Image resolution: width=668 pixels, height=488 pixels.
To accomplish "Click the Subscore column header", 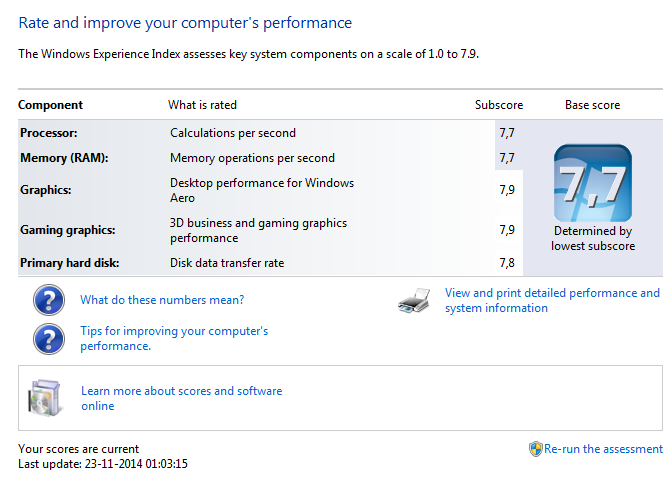I will coord(498,105).
